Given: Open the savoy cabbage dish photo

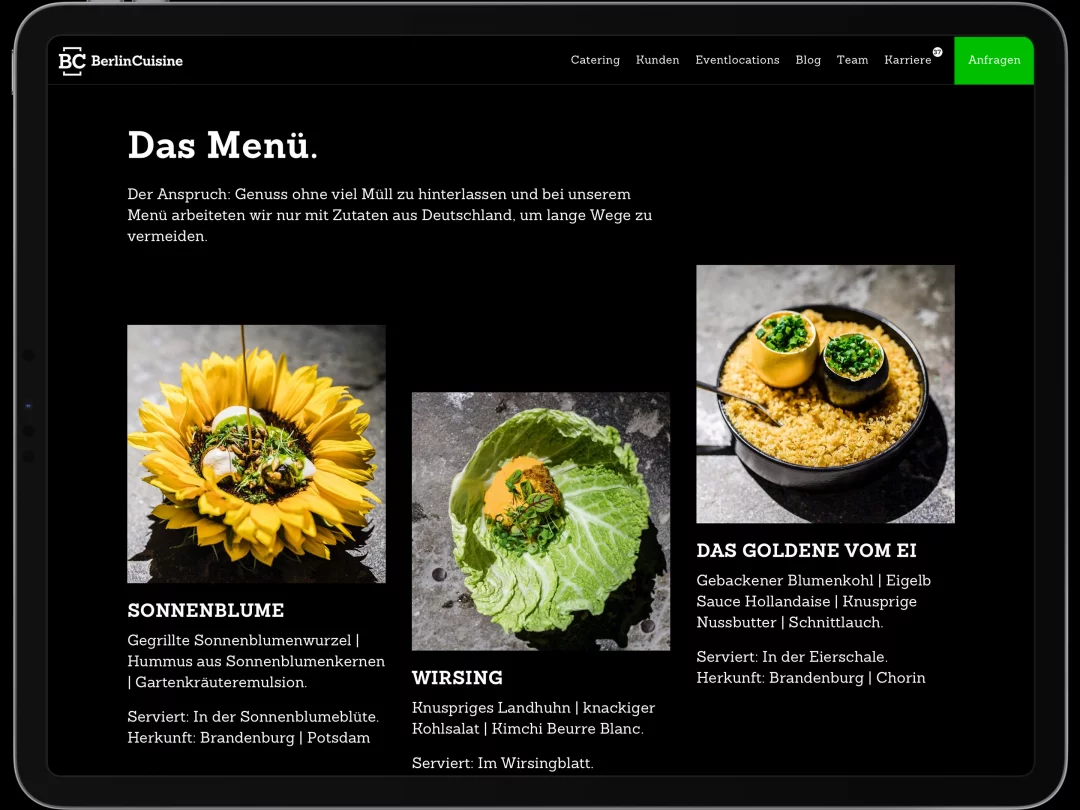Looking at the screenshot, I should pos(541,521).
